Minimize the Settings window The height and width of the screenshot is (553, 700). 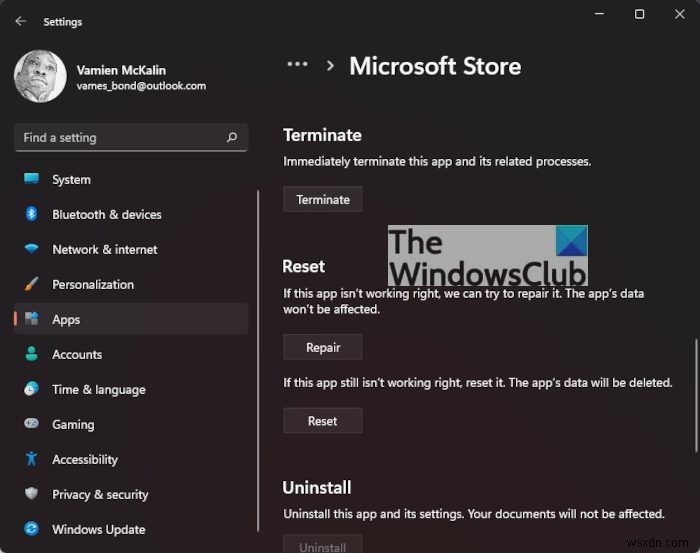(x=600, y=14)
